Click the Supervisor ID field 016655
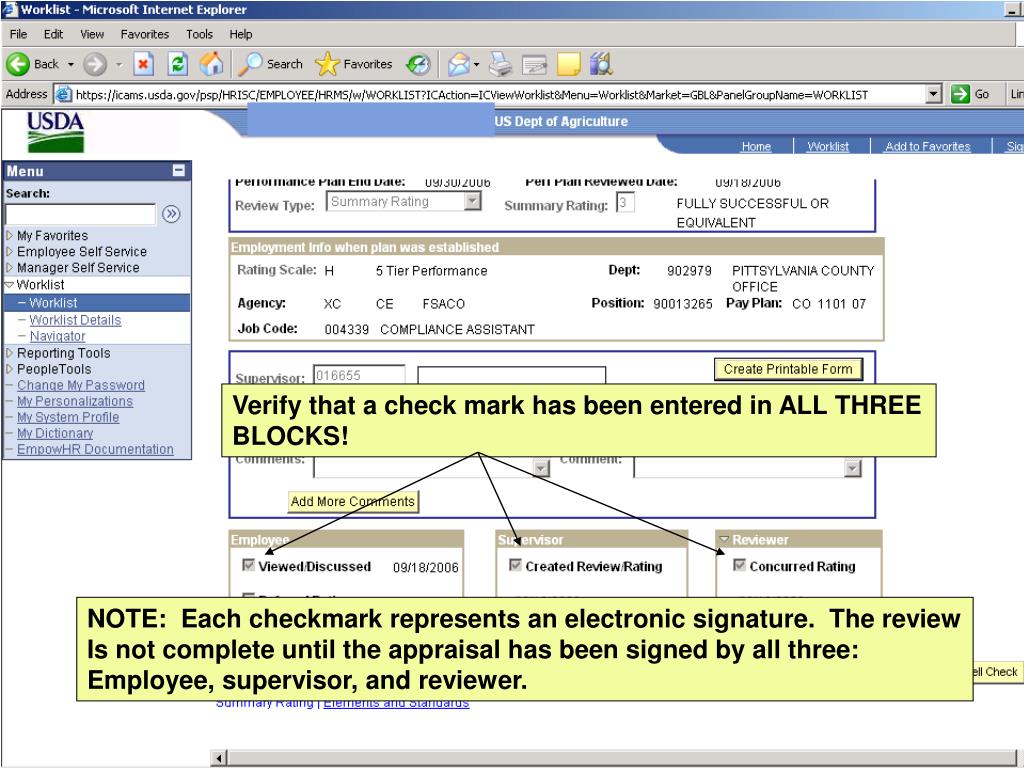 tap(359, 375)
